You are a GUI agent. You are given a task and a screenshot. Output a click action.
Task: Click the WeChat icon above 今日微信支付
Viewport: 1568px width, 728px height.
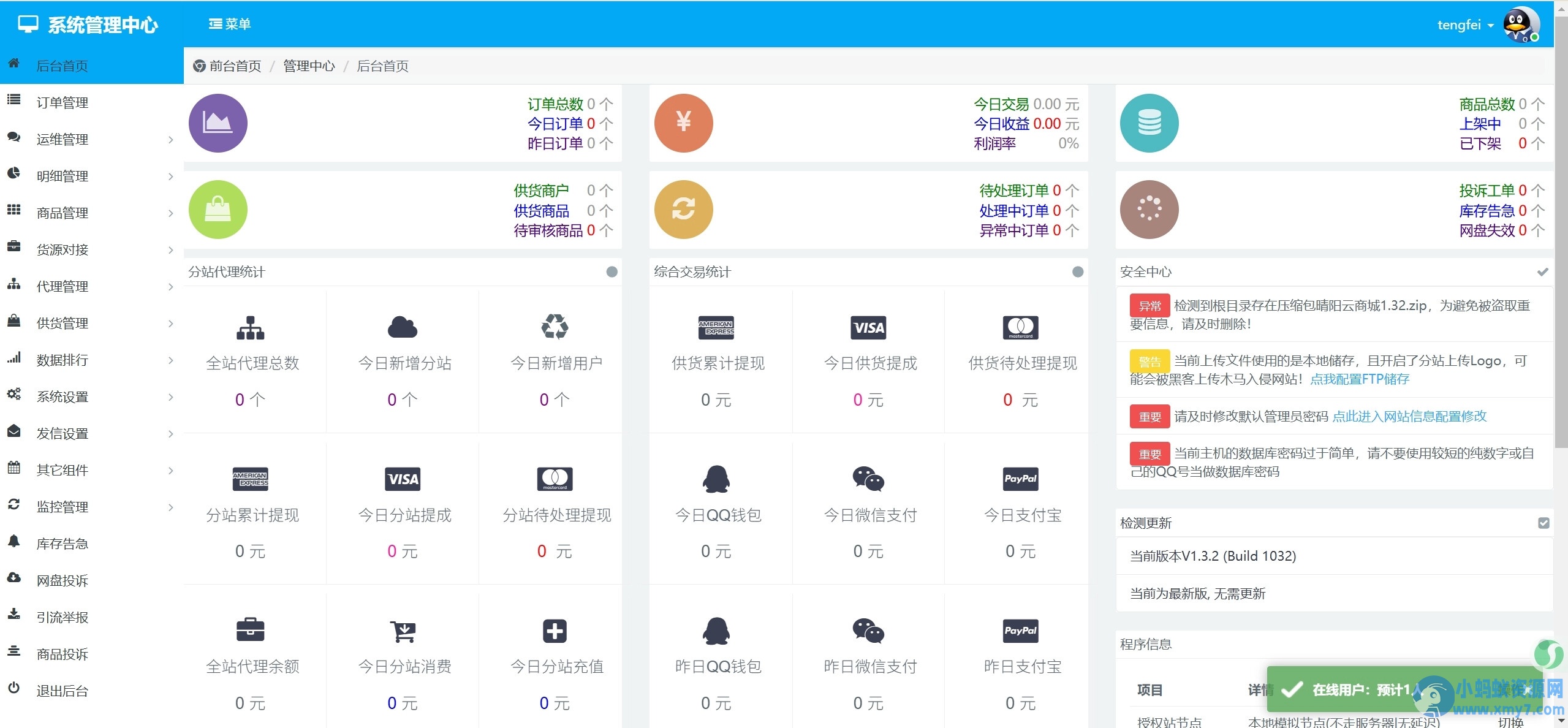868,479
